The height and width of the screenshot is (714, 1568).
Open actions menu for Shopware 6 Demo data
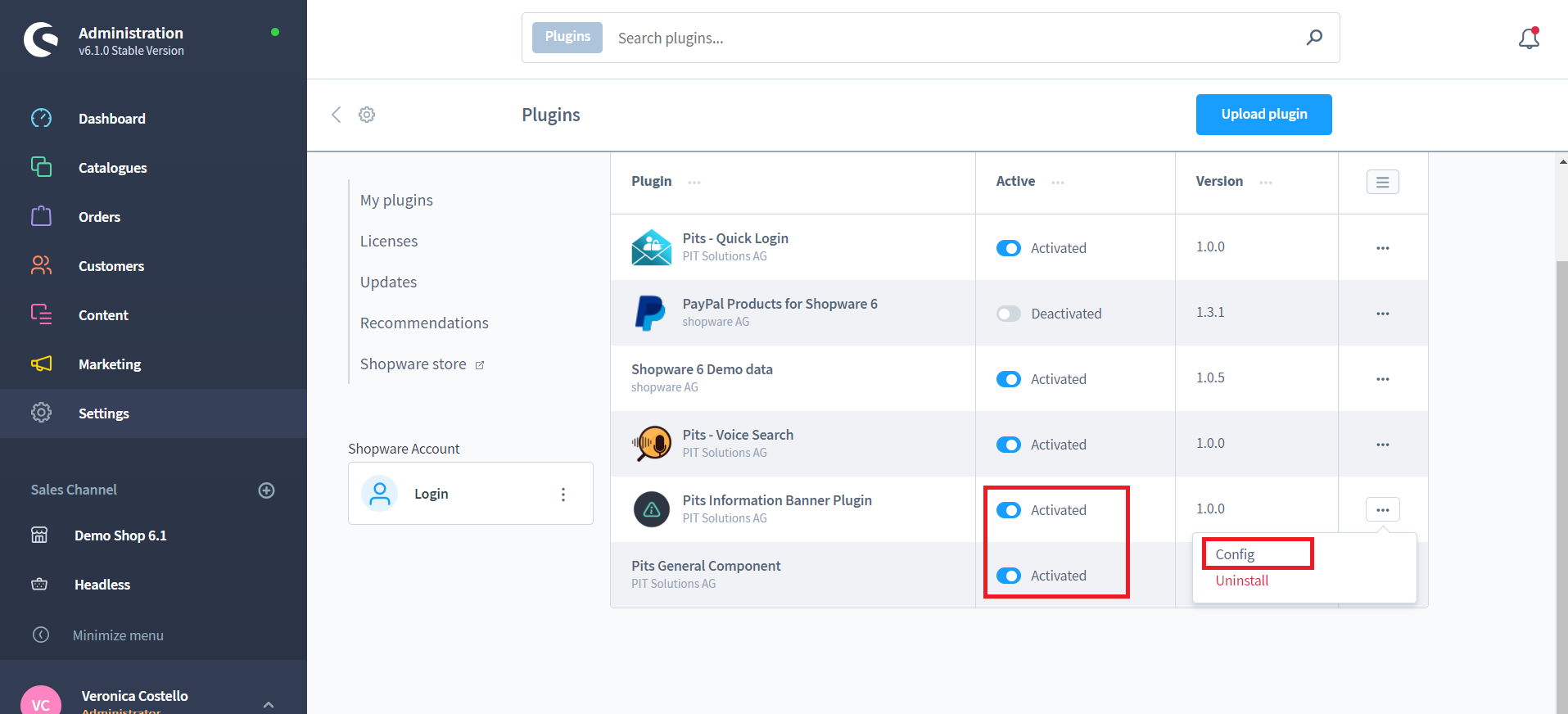(1382, 379)
